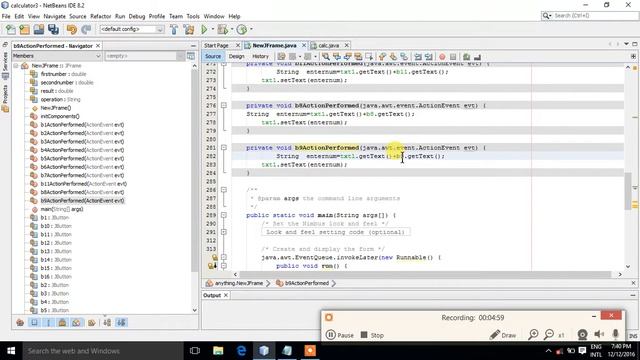Click the Find Selection magnifier in editor toolbar
The width and height of the screenshot is (640, 360).
[x=326, y=57]
